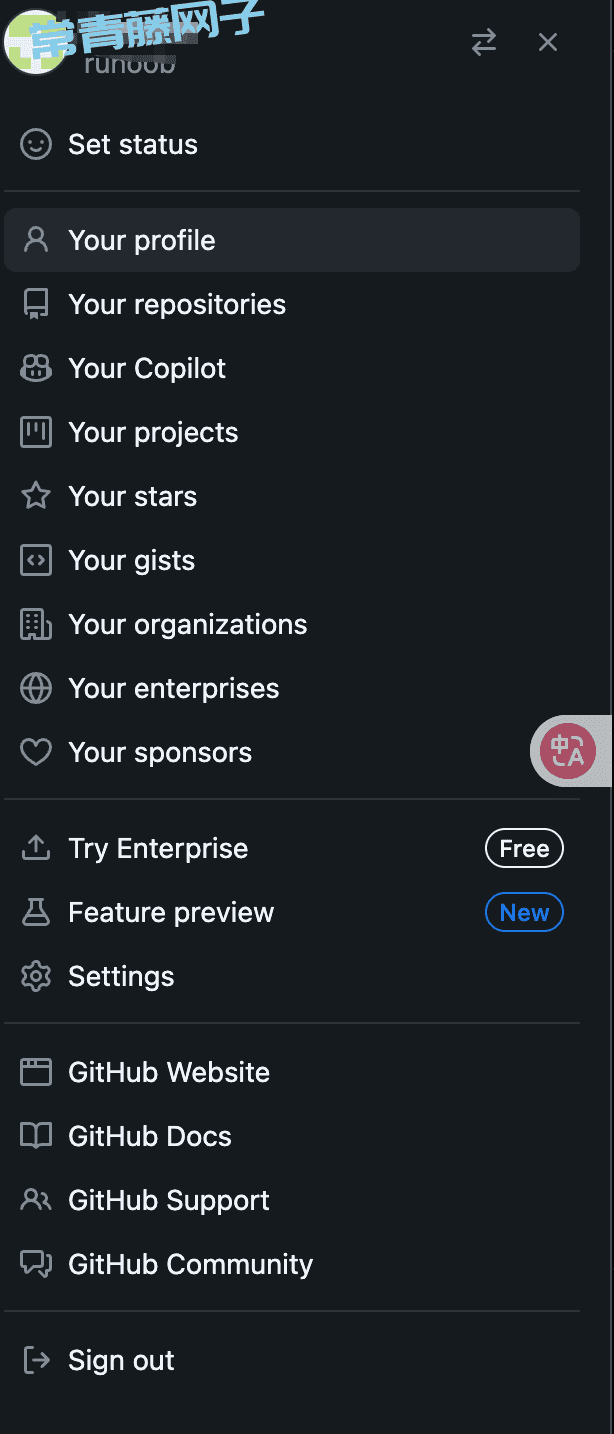Click the globe enterprises icon

[x=36, y=688]
